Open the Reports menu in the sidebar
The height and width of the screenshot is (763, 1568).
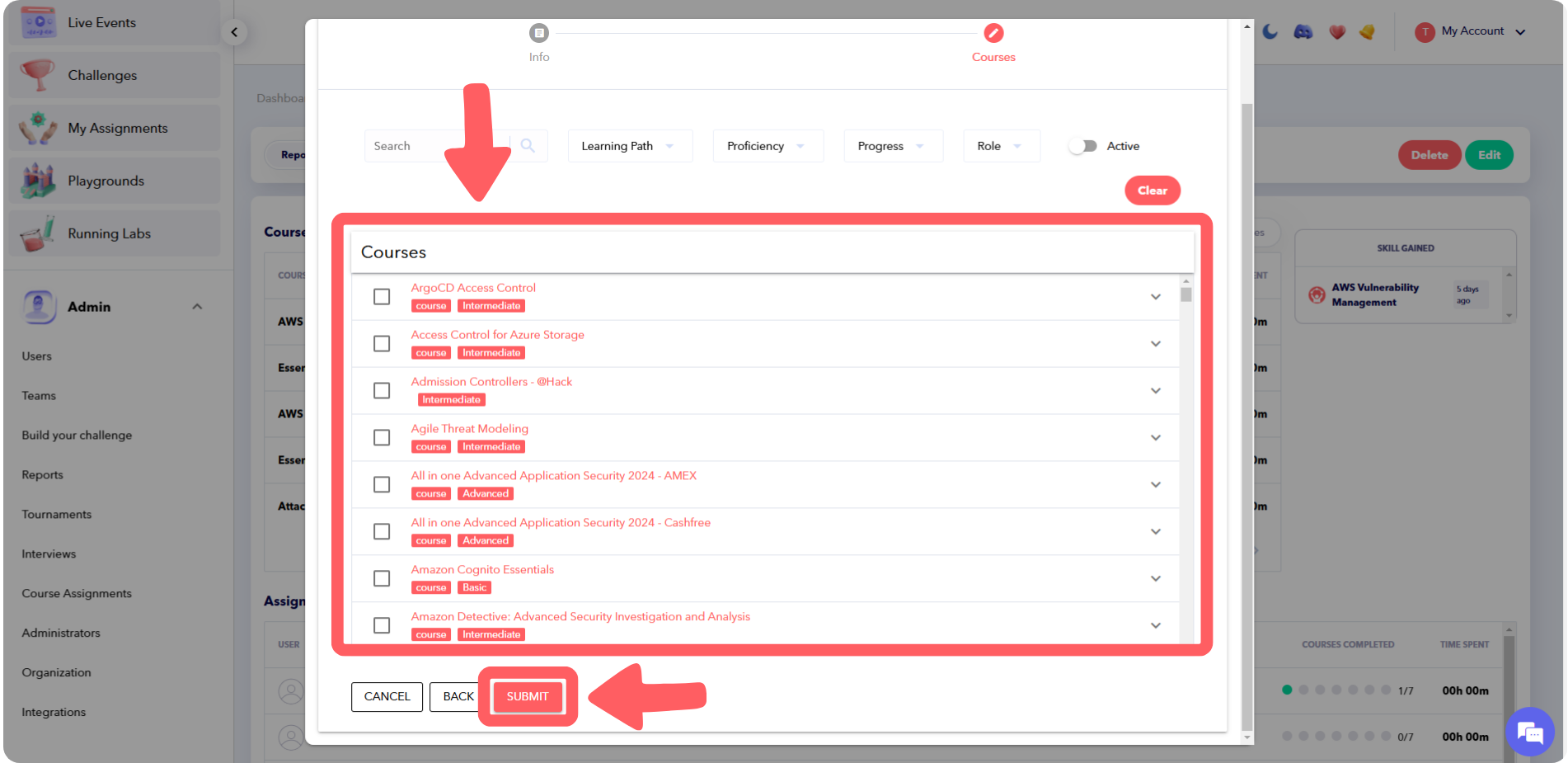coord(42,474)
